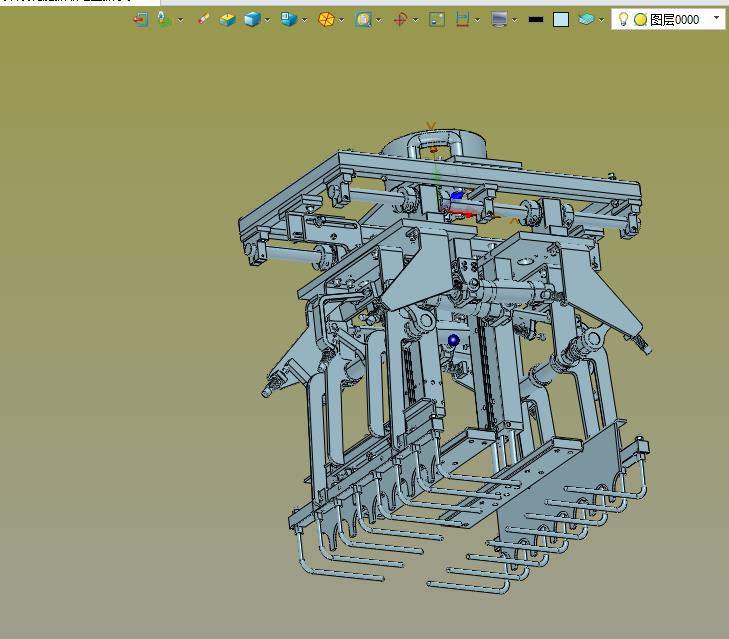The width and height of the screenshot is (729, 639).
Task: Click the dimension measurement icon
Action: pos(463,19)
